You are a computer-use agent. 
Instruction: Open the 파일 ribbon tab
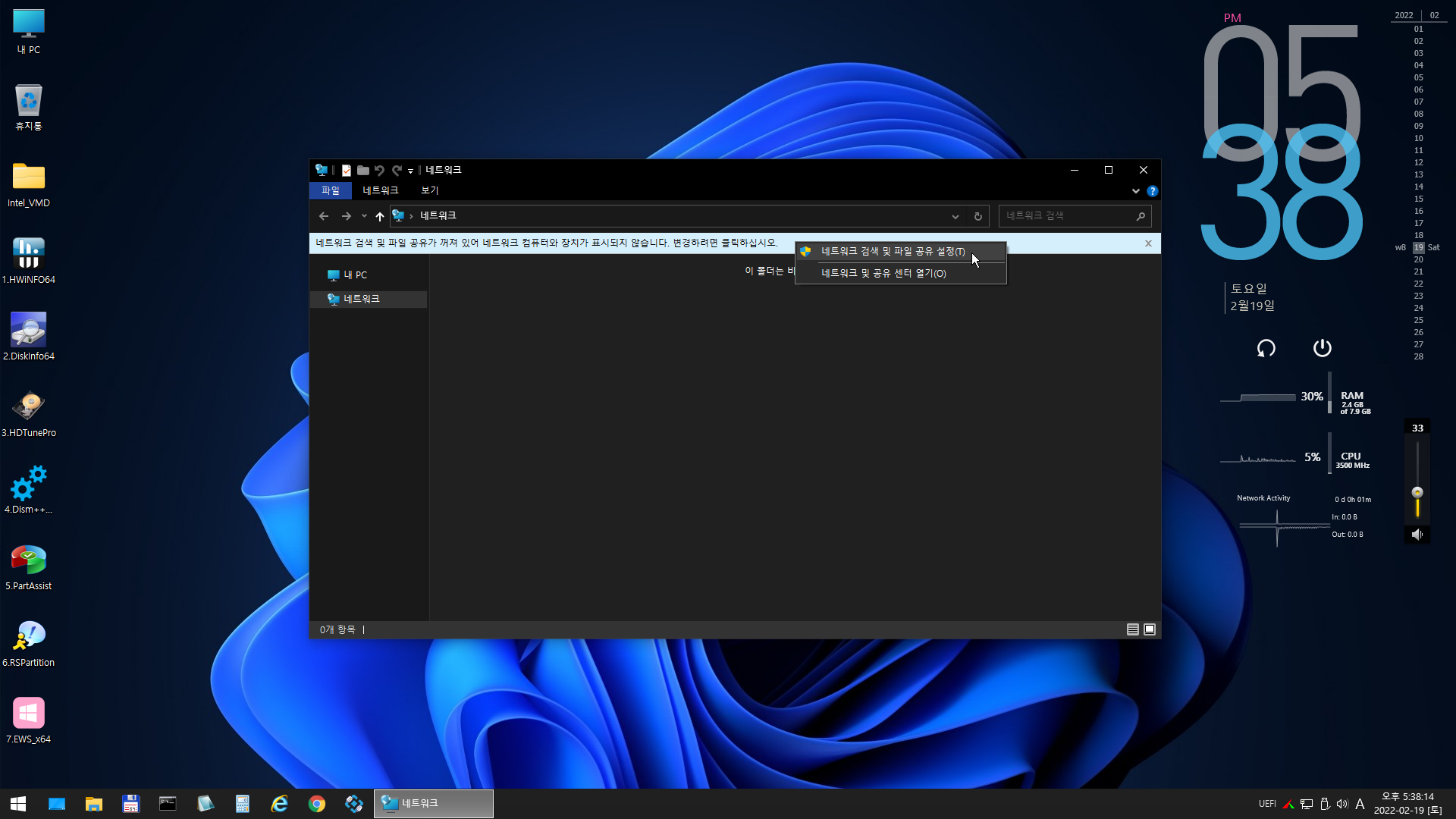point(331,190)
